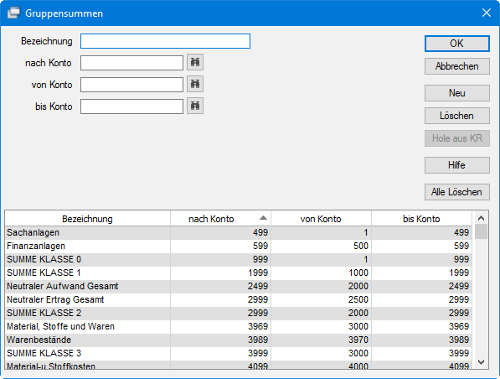Select the Finanzanlagen row
Viewport: 500px width, 379px height.
[238, 246]
